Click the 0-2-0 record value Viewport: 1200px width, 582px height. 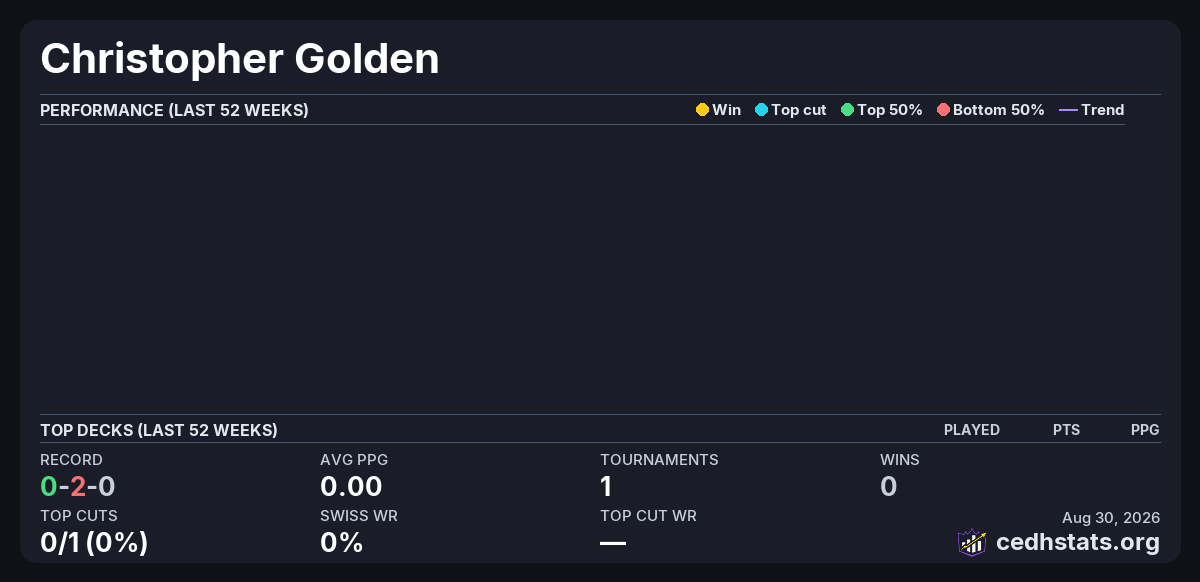pos(78,487)
